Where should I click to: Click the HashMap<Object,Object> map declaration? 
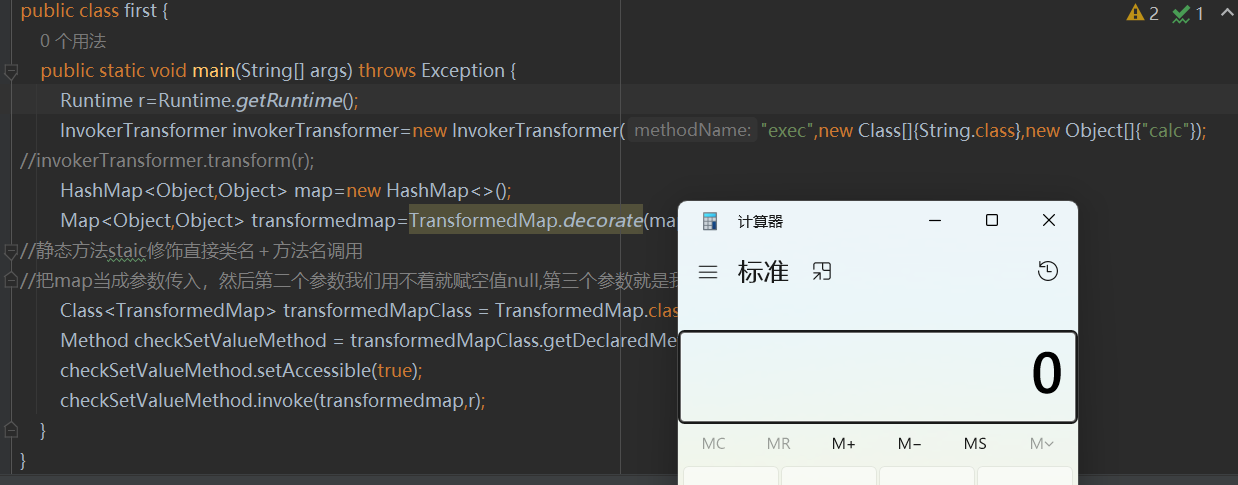[x=285, y=191]
